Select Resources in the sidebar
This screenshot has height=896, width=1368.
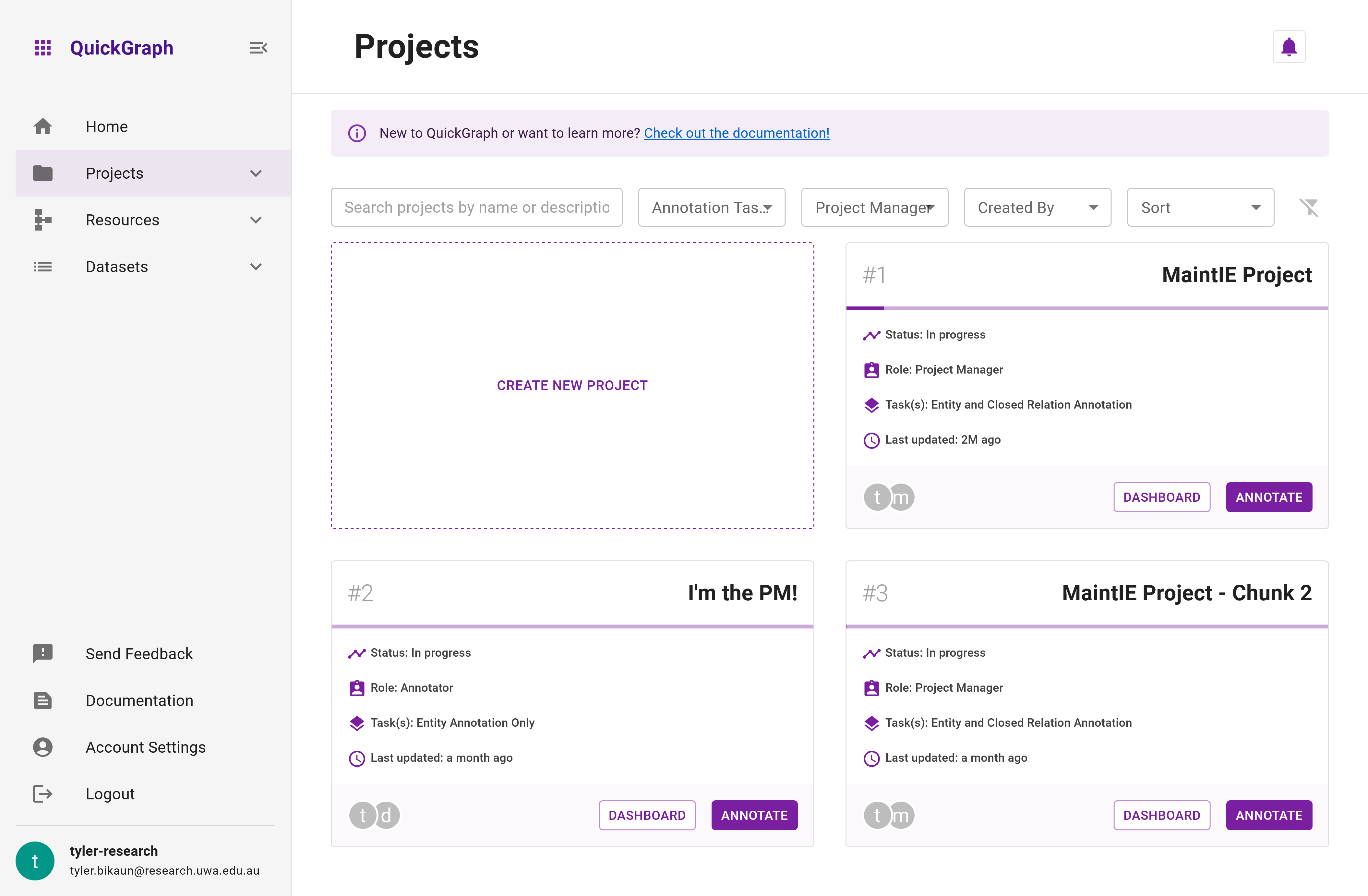[122, 220]
